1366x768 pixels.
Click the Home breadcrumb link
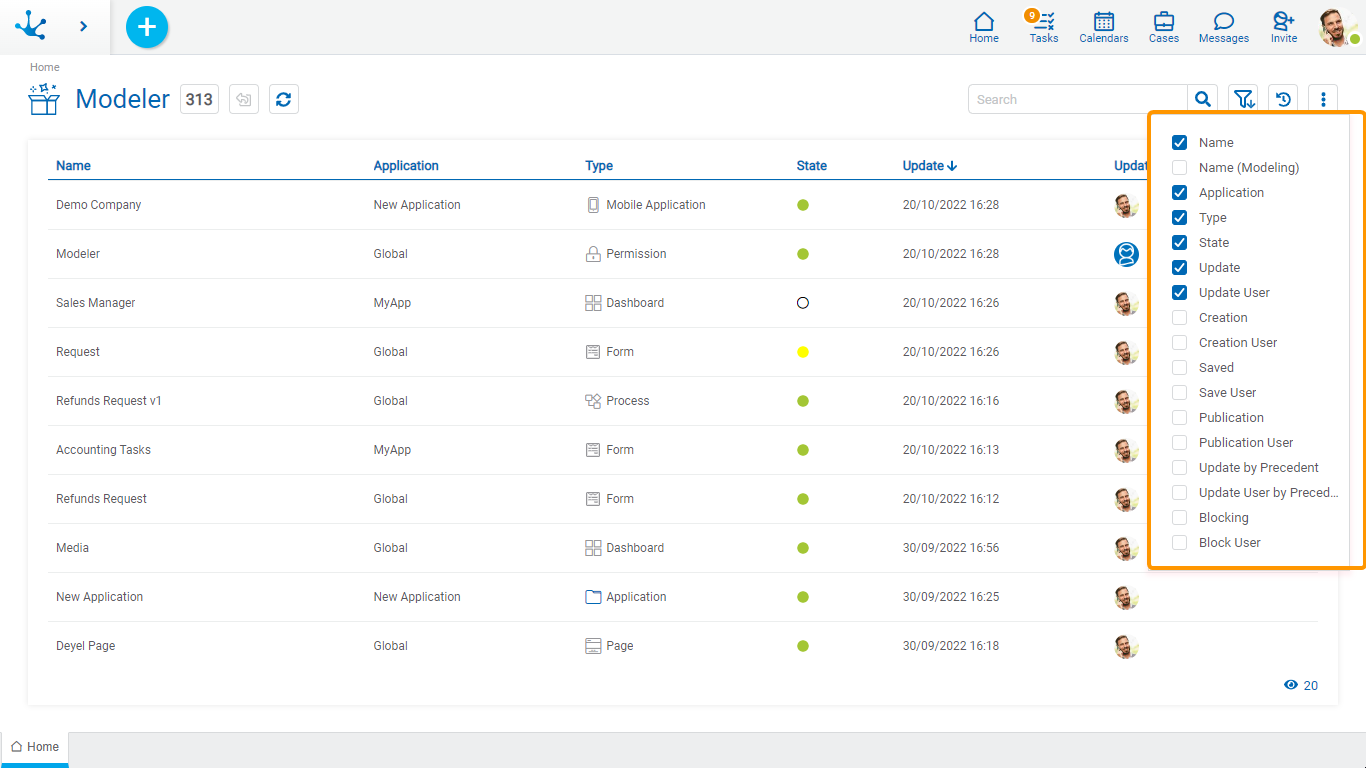pos(44,67)
